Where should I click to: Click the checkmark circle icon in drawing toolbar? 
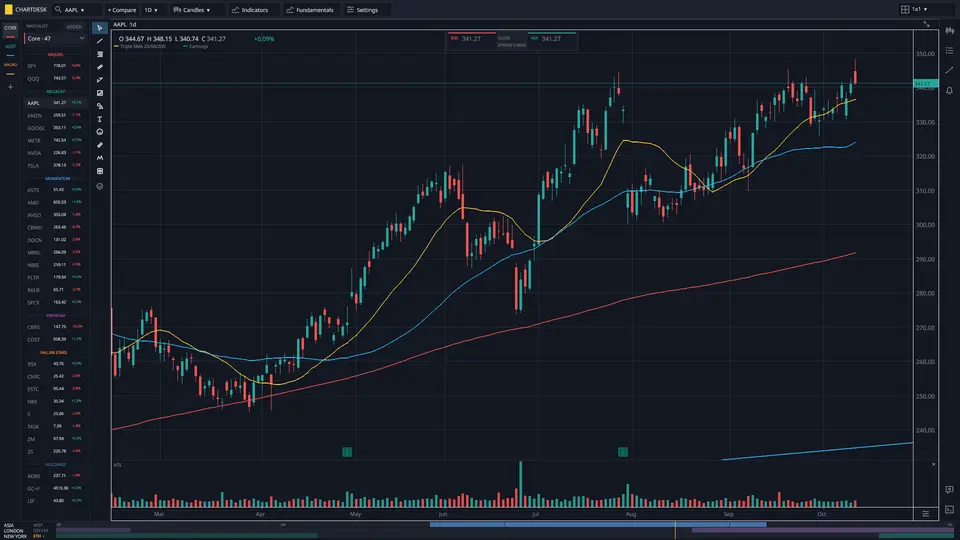point(100,186)
